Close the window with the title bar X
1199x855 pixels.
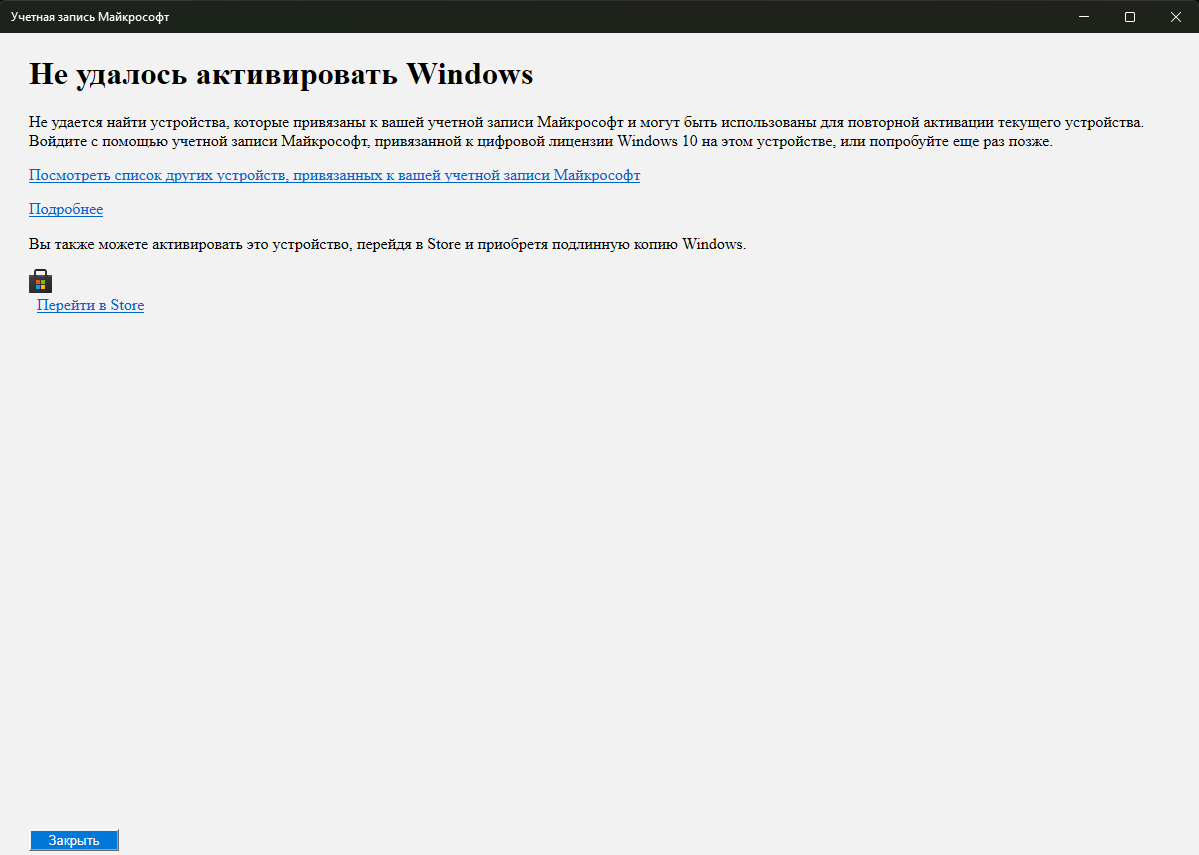coord(1175,17)
